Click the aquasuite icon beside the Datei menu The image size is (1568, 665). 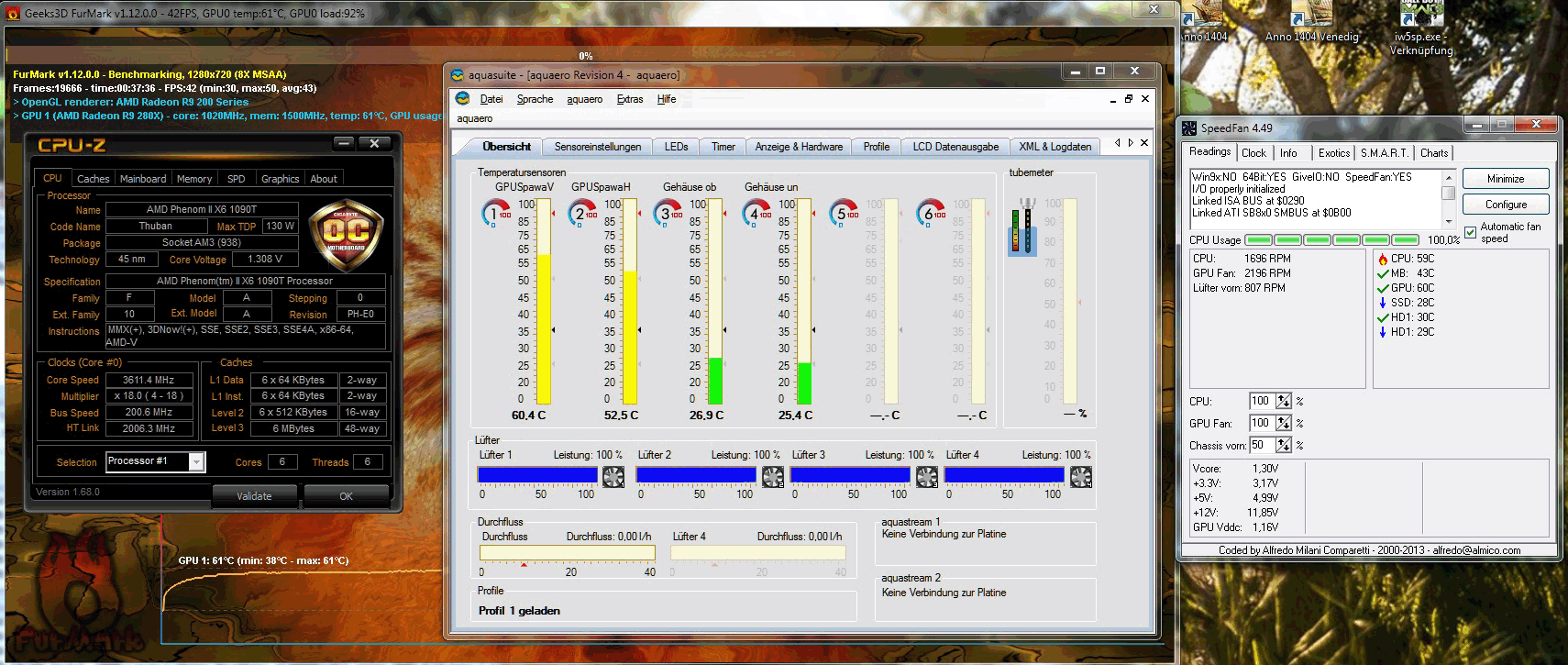pyautogui.click(x=463, y=99)
